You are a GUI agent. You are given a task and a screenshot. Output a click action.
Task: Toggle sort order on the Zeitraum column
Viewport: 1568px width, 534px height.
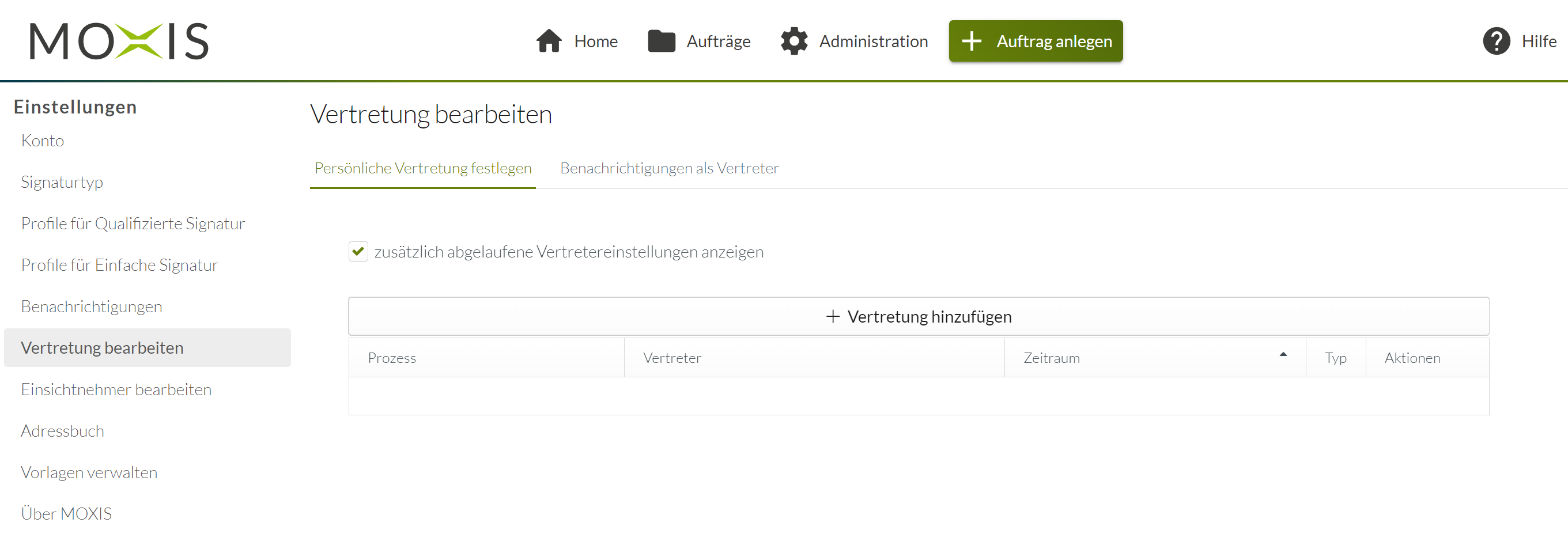1283,354
